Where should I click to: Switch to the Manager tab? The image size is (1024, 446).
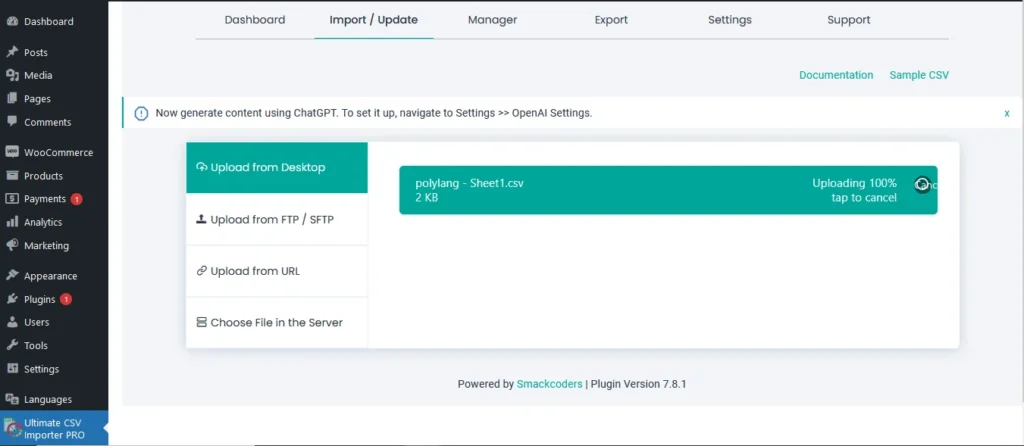click(x=492, y=20)
